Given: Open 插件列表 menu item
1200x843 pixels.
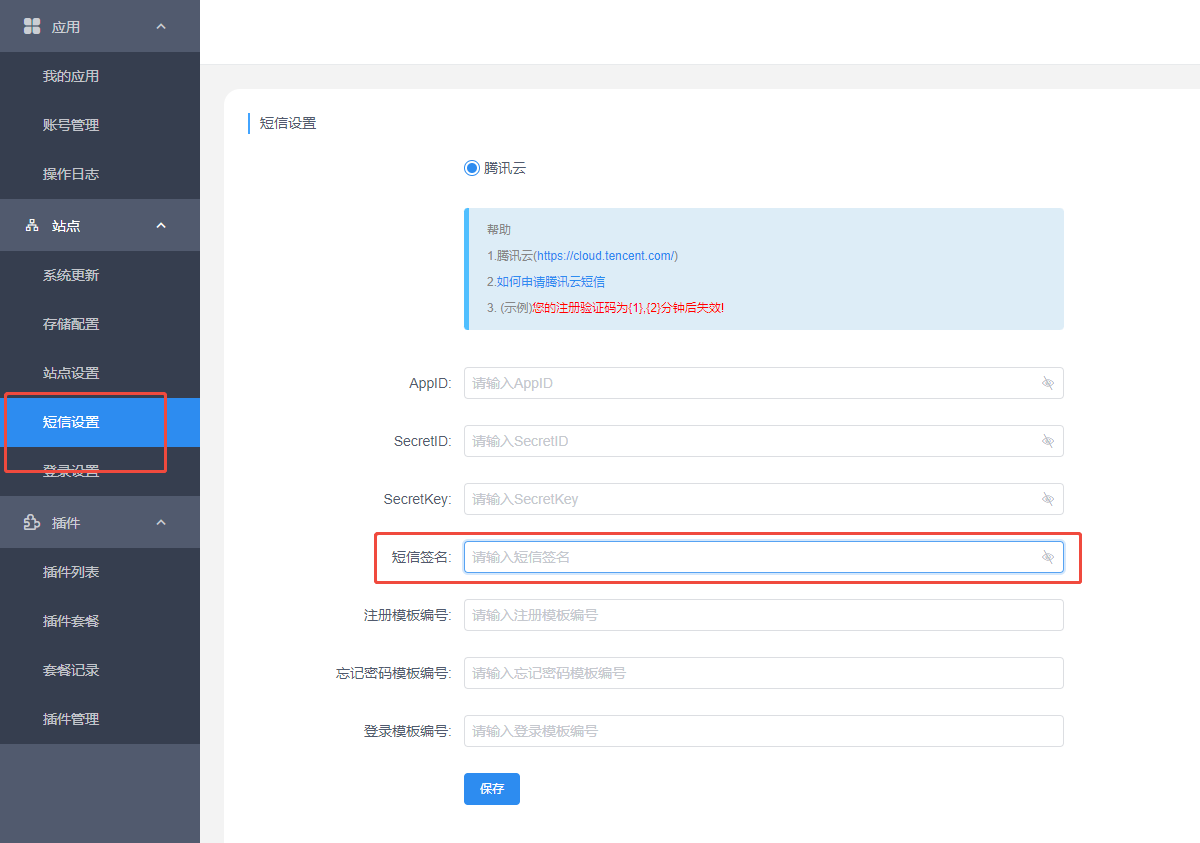Looking at the screenshot, I should (100, 572).
